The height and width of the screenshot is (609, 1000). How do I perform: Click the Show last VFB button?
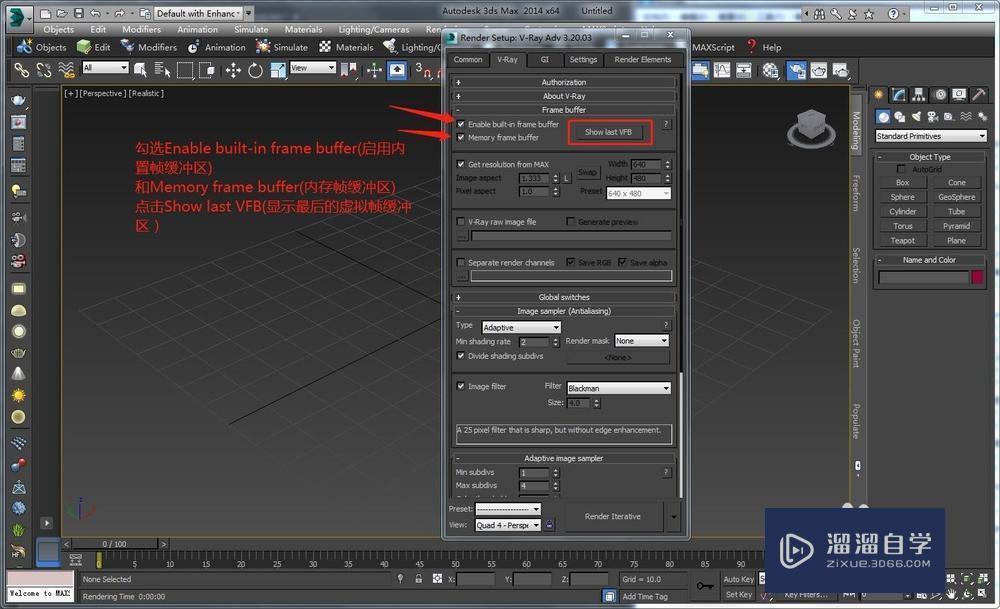click(608, 132)
